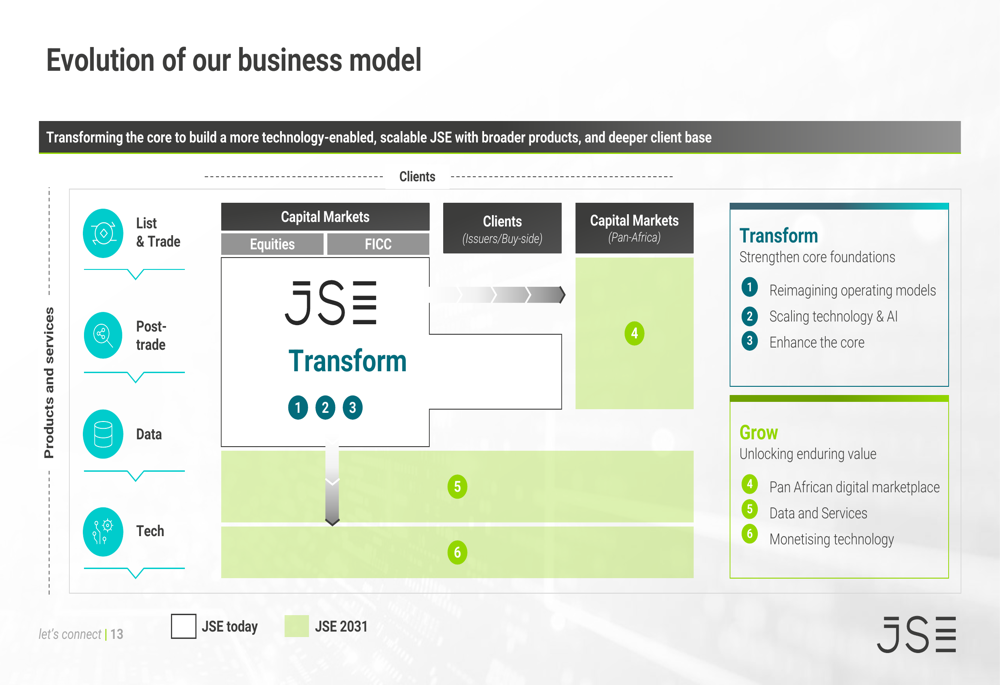Click the vertical 'Products and services' label
Image resolution: width=1000 pixels, height=685 pixels.
pos(49,383)
